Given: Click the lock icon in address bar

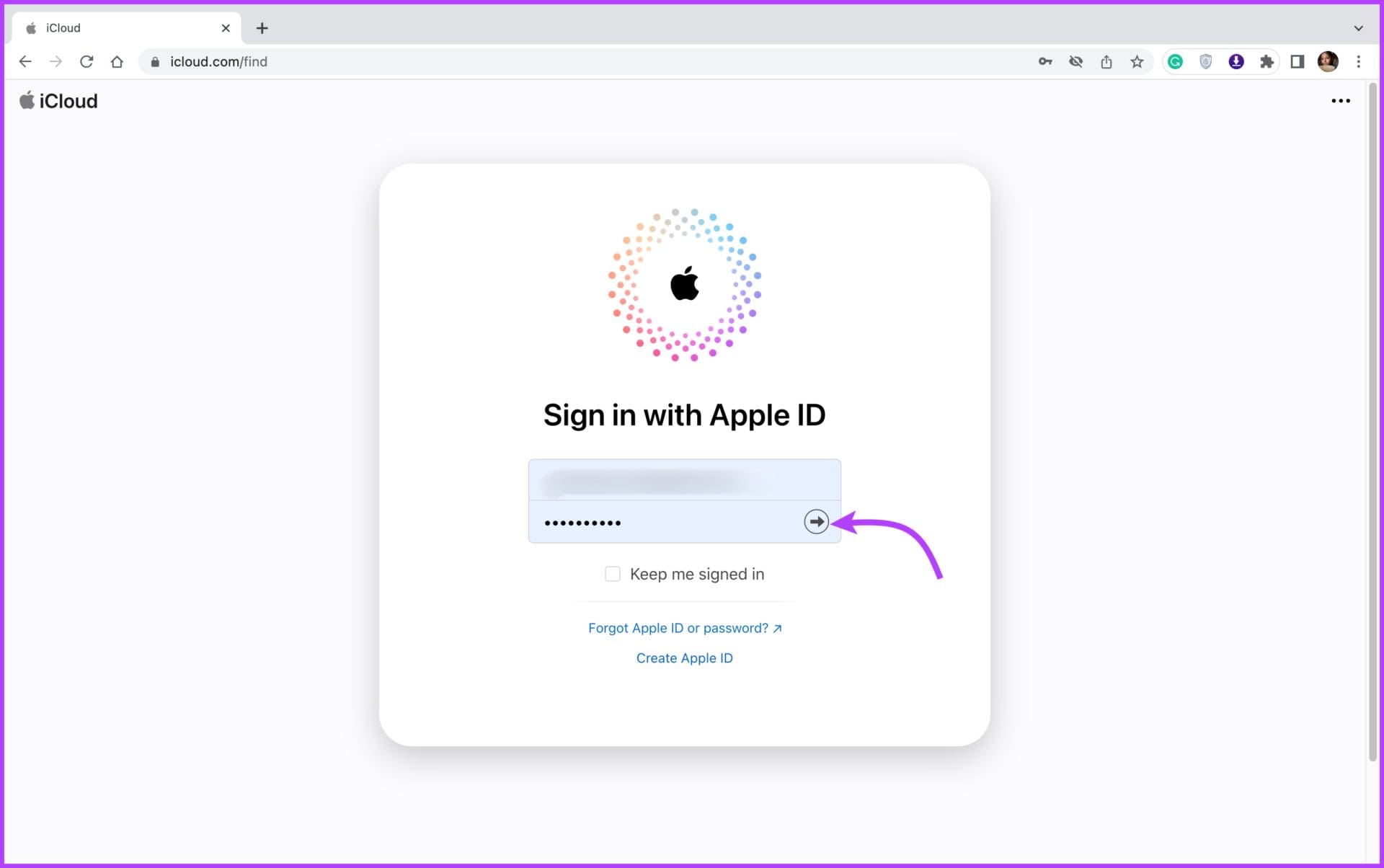Looking at the screenshot, I should point(154,62).
